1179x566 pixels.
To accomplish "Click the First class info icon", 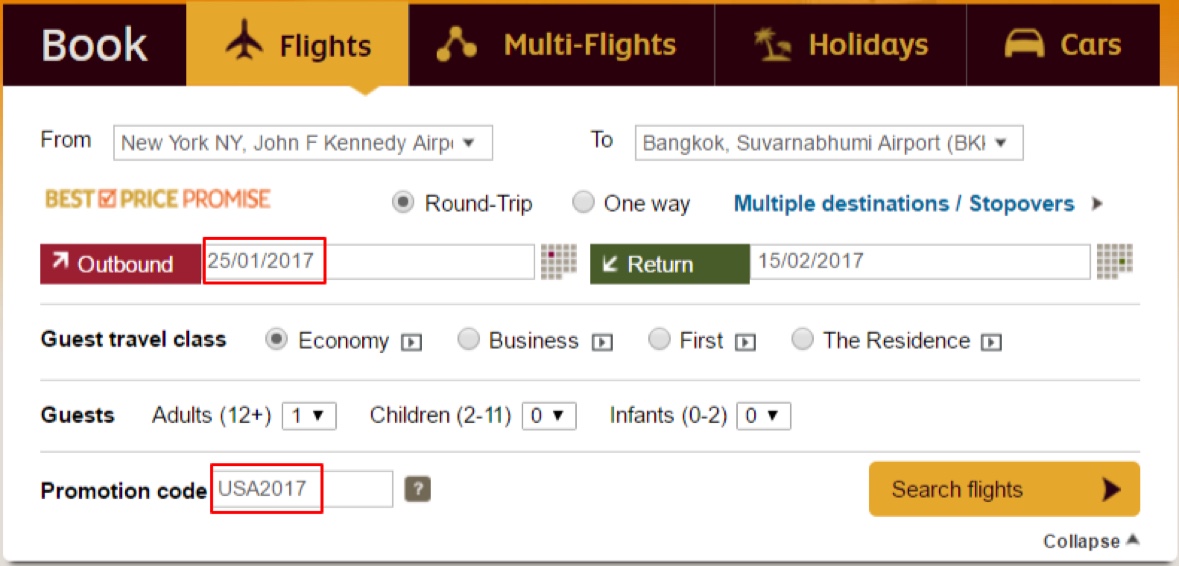I will (x=745, y=342).
